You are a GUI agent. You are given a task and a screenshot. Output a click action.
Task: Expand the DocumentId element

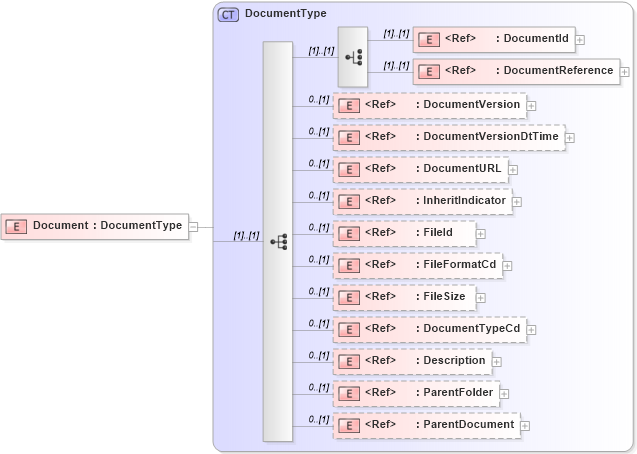tap(580, 40)
